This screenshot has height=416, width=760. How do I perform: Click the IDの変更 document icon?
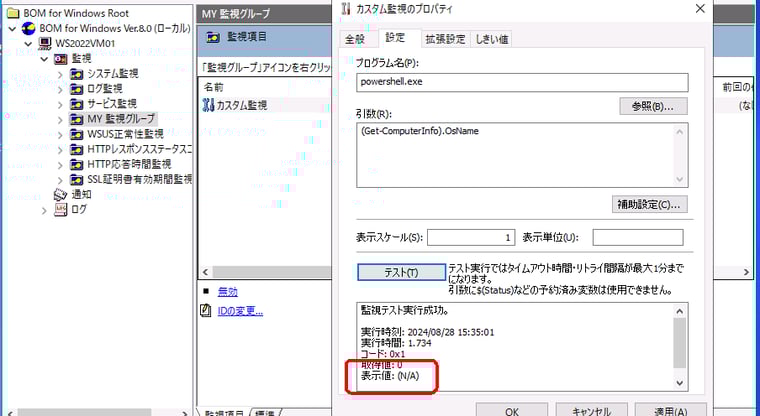click(206, 310)
